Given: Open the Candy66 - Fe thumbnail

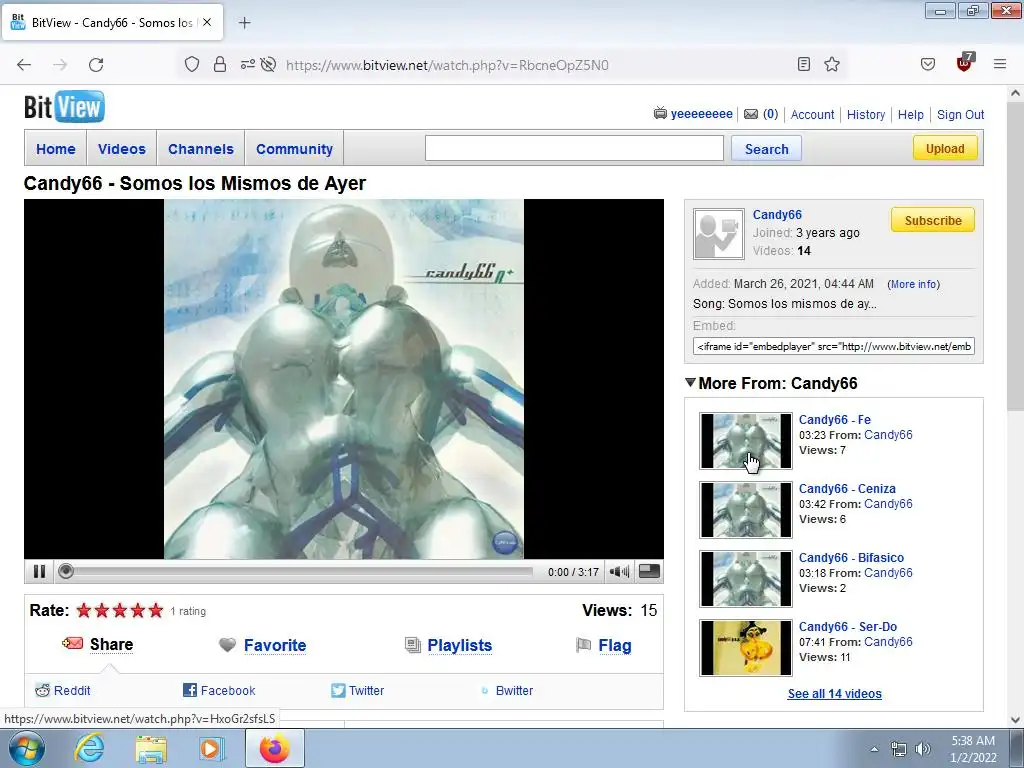Looking at the screenshot, I should click(746, 441).
